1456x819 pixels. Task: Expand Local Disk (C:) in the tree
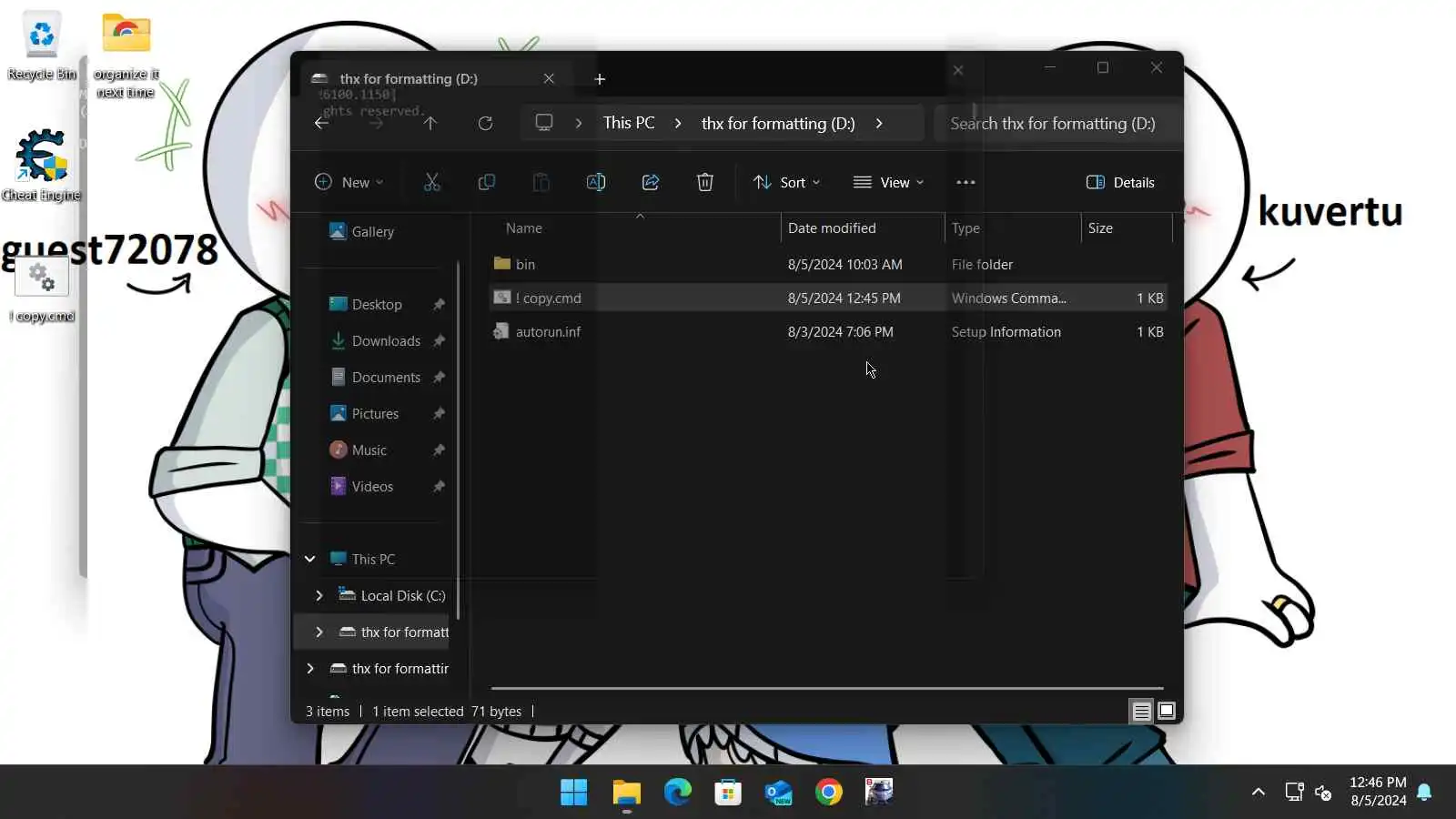[x=319, y=595]
